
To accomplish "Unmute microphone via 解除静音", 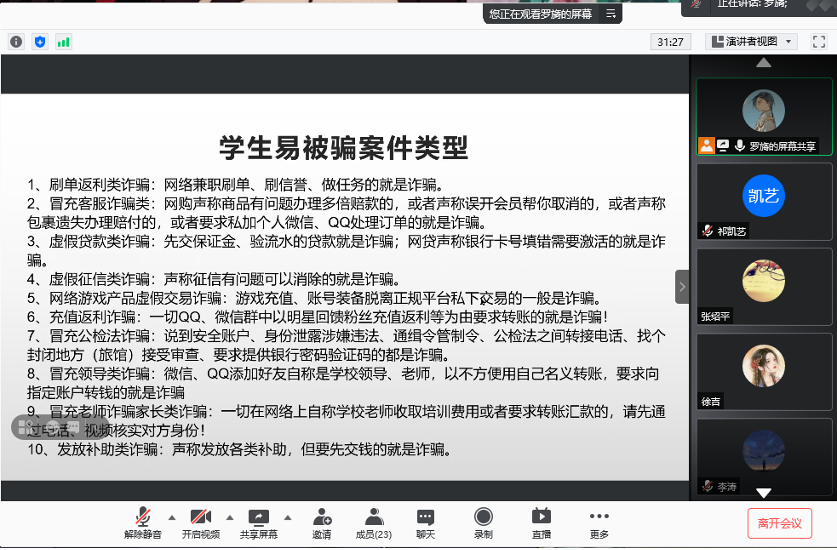I will (x=144, y=522).
